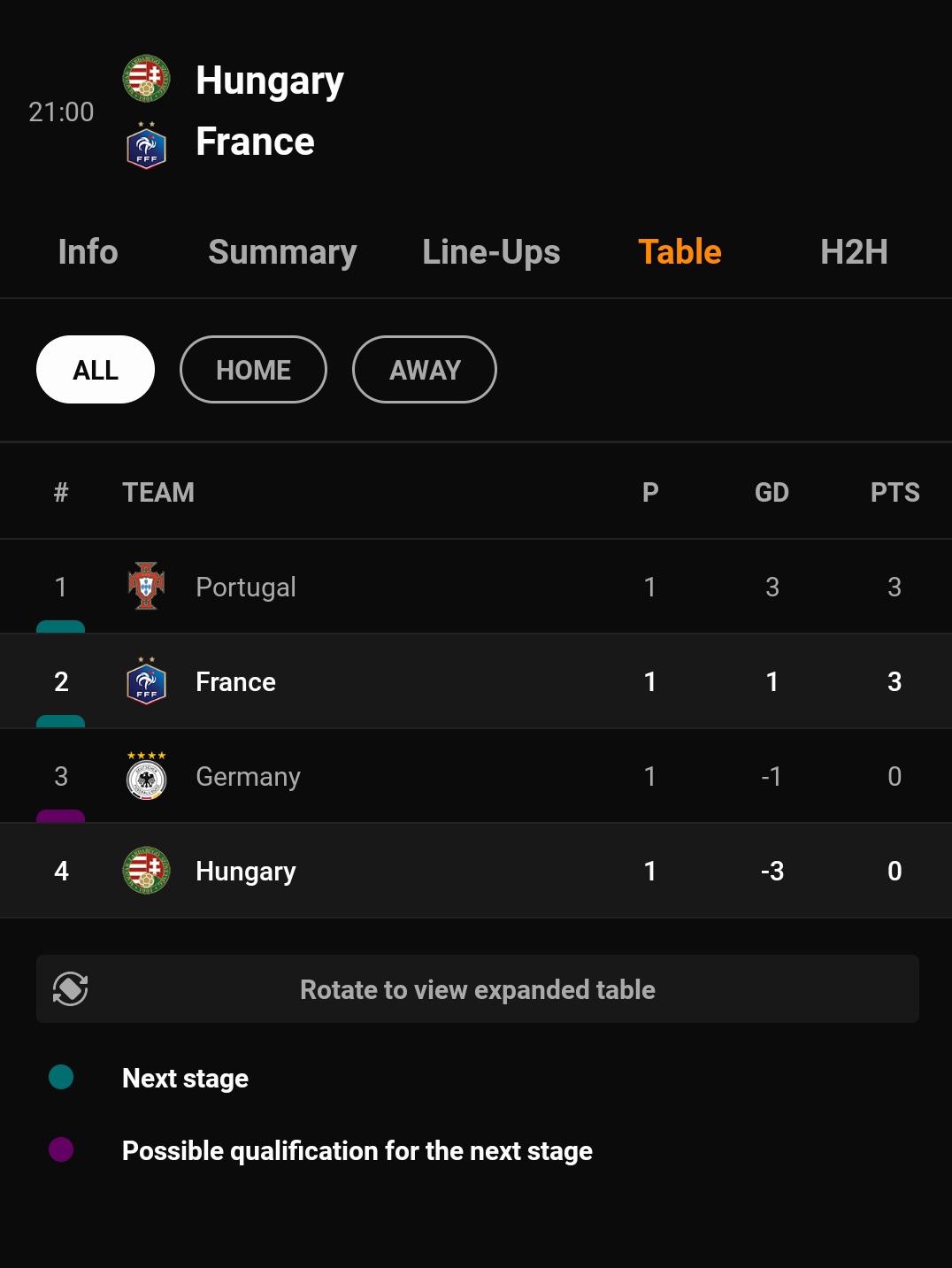Switch to the Summary tab
The width and height of the screenshot is (952, 1268).
tap(282, 252)
